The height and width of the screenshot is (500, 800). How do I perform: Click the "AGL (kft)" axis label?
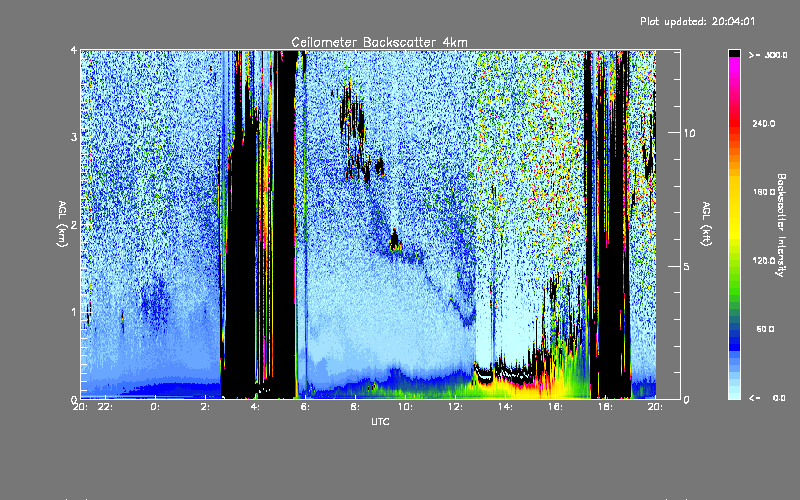[707, 224]
